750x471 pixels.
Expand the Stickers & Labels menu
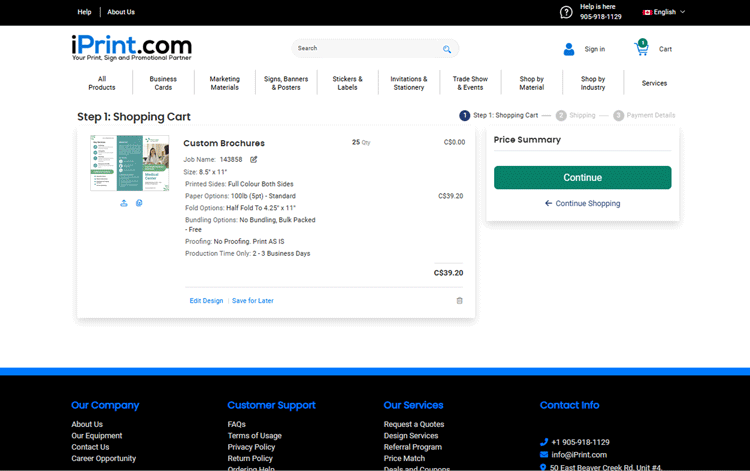pyautogui.click(x=347, y=83)
